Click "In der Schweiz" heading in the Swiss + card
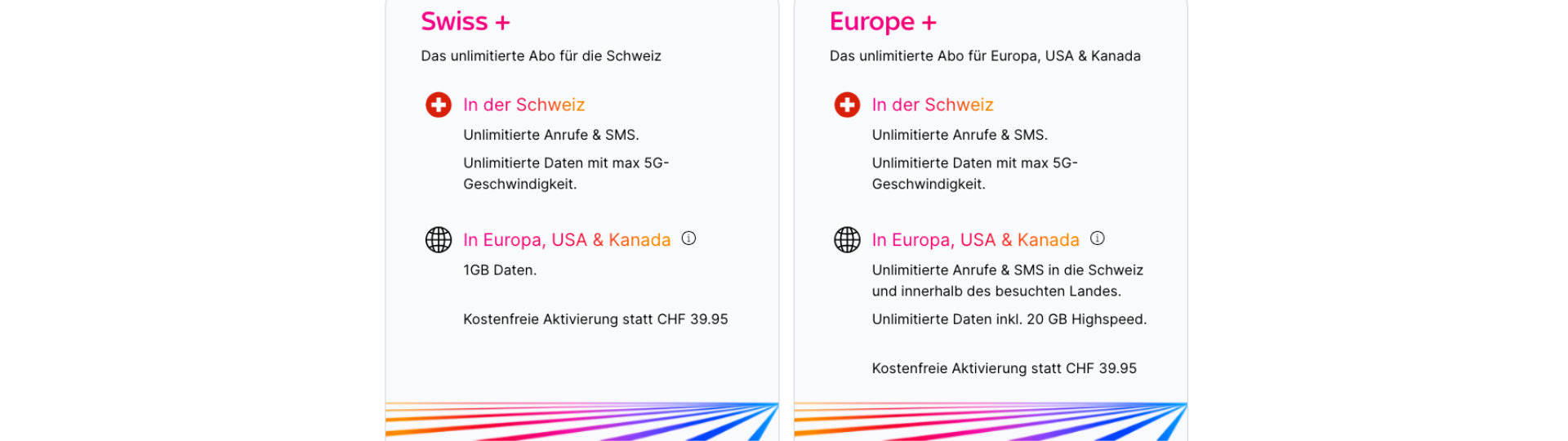 [523, 105]
